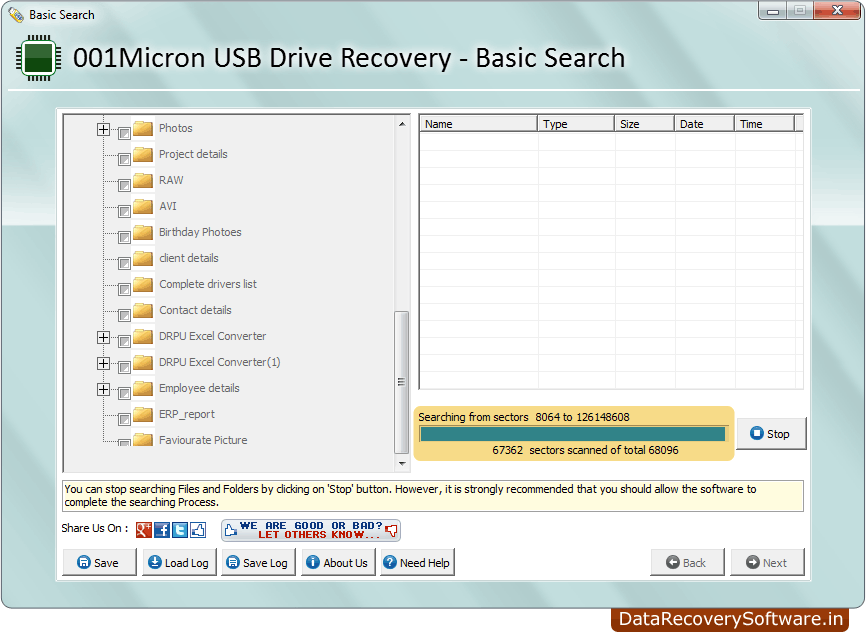
Task: Go Back to the previous step
Action: [687, 562]
